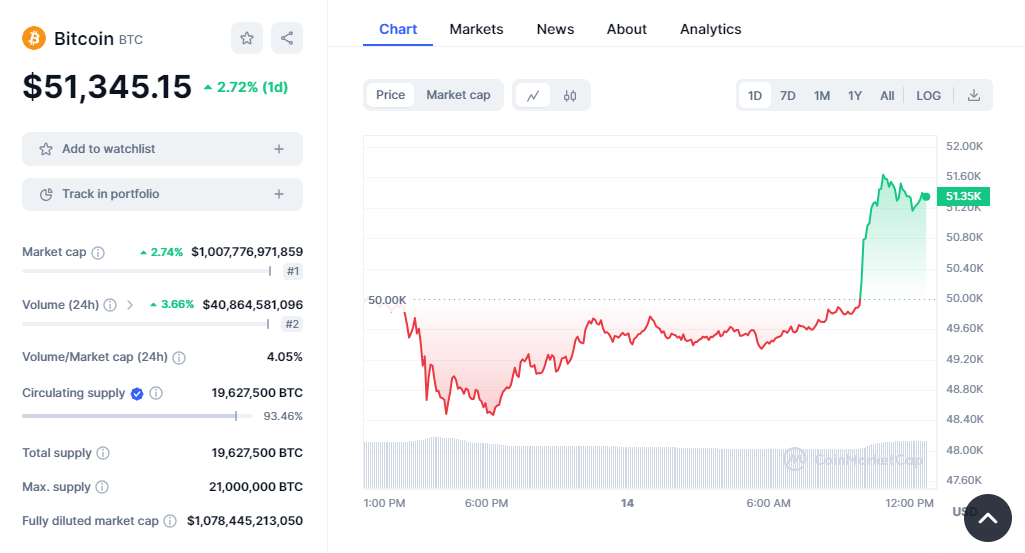The height and width of the screenshot is (553, 1025).
Task: Open the Markets tab
Action: (477, 29)
